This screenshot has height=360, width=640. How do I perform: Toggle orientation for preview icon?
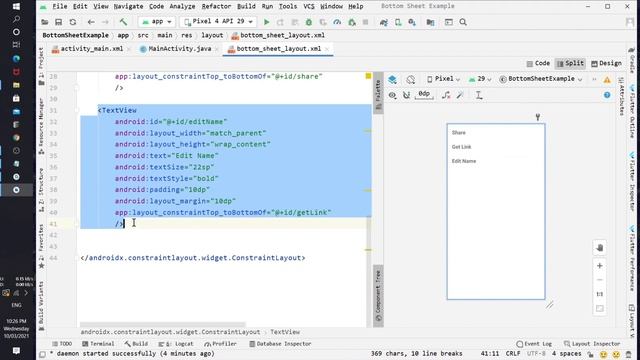[411, 79]
